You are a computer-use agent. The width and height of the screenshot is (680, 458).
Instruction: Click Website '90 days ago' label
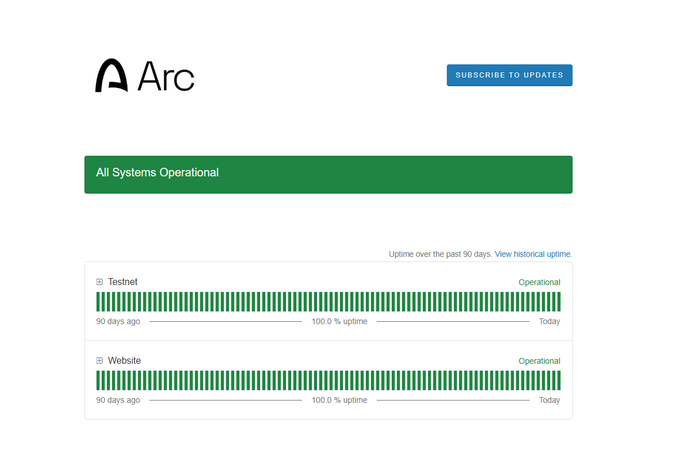pyautogui.click(x=118, y=400)
